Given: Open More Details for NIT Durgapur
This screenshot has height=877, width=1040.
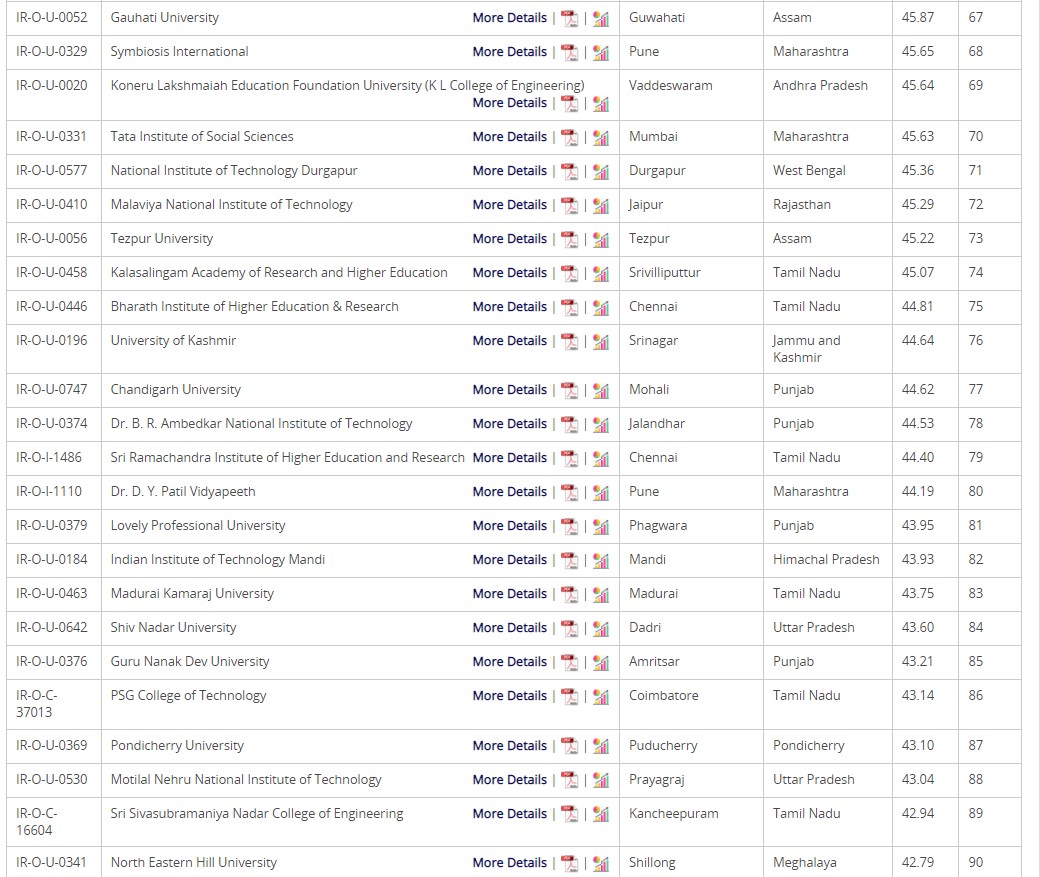Looking at the screenshot, I should coord(509,170).
